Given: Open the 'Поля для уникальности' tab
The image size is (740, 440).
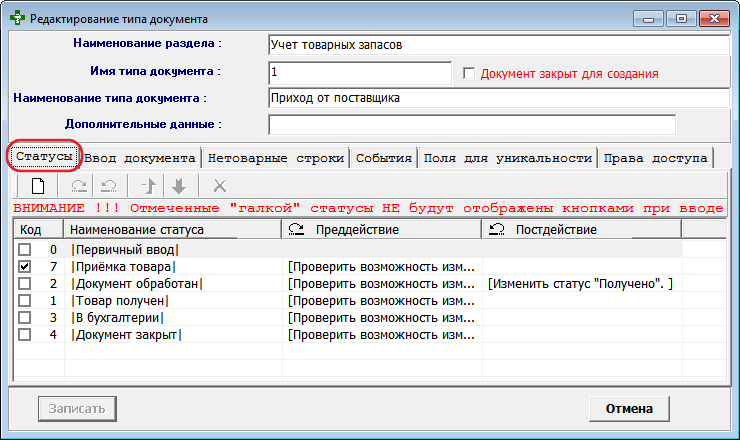Looking at the screenshot, I should click(x=508, y=158).
